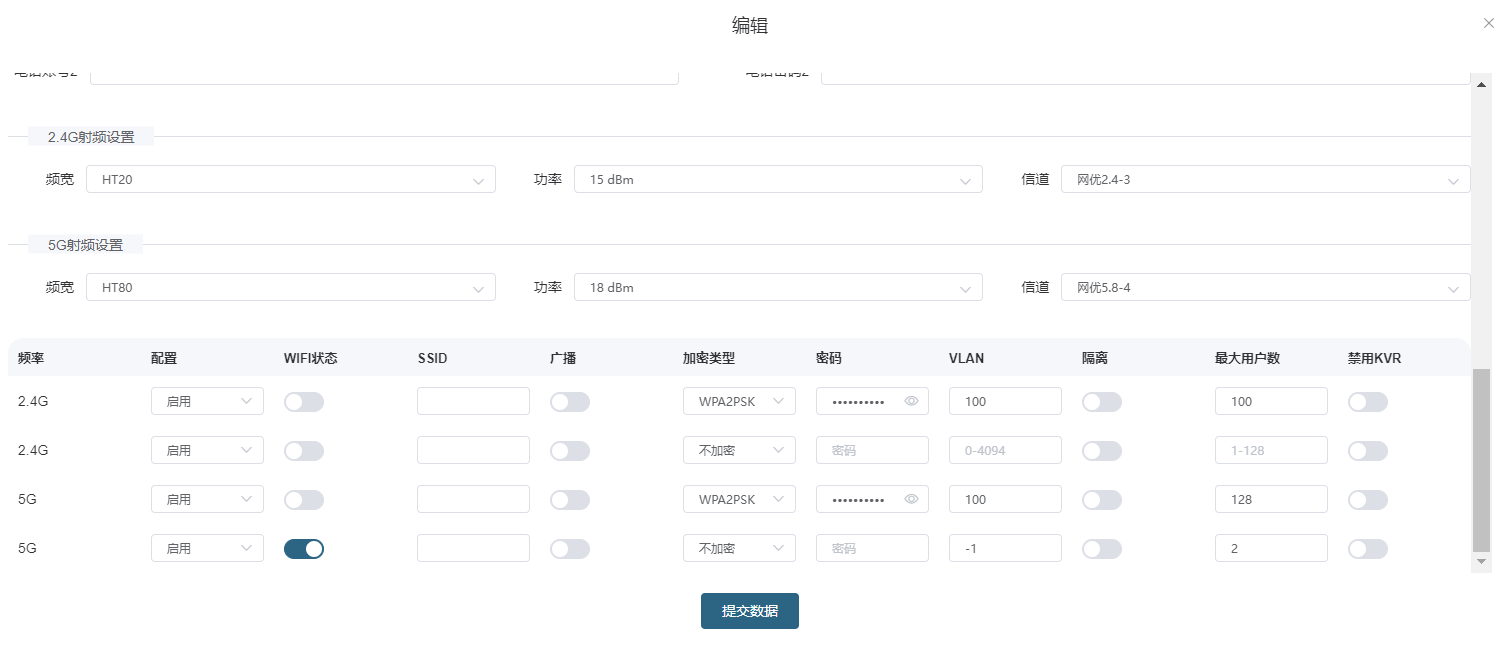Open 2.4G bandwidth HT20 dropdown
1511x645 pixels.
point(290,180)
